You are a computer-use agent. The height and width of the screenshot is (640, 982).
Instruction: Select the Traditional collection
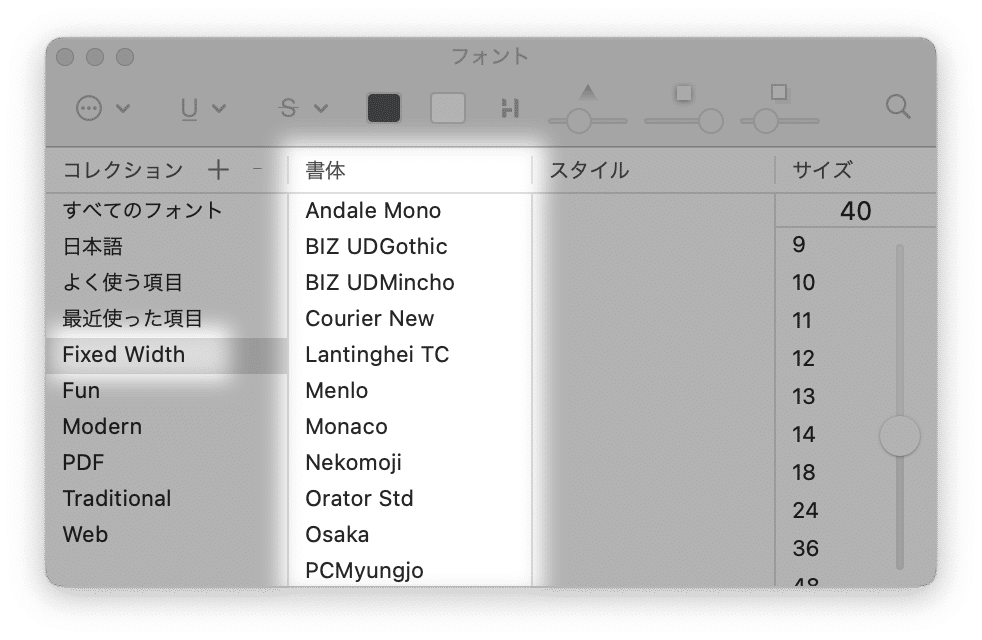click(167, 499)
